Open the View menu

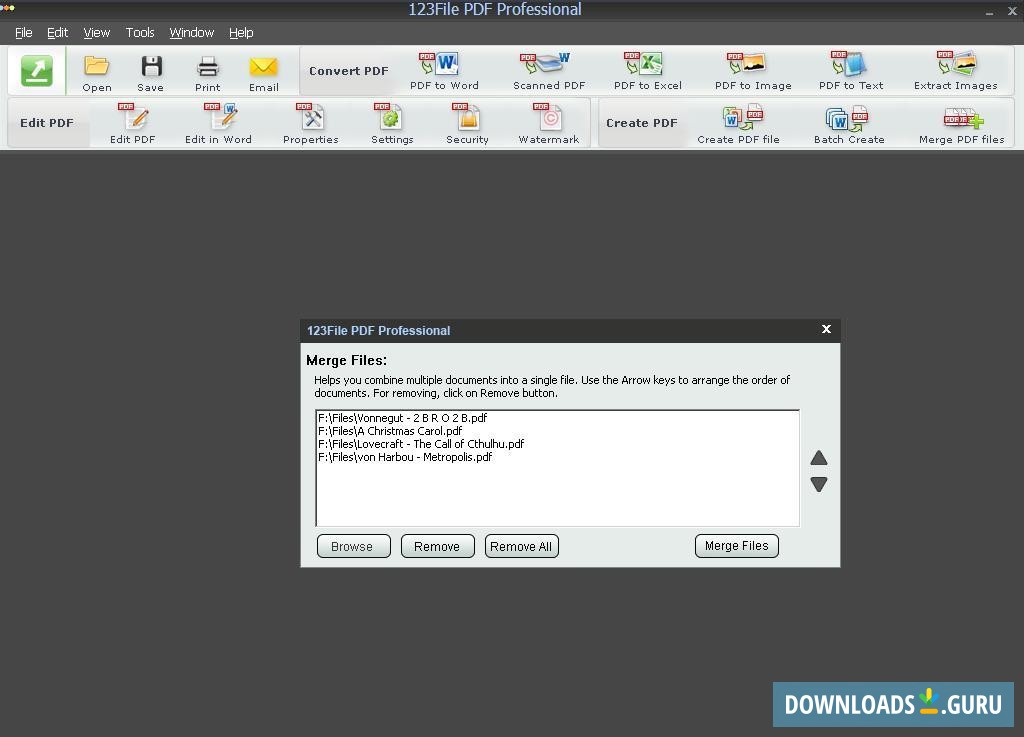pos(97,33)
